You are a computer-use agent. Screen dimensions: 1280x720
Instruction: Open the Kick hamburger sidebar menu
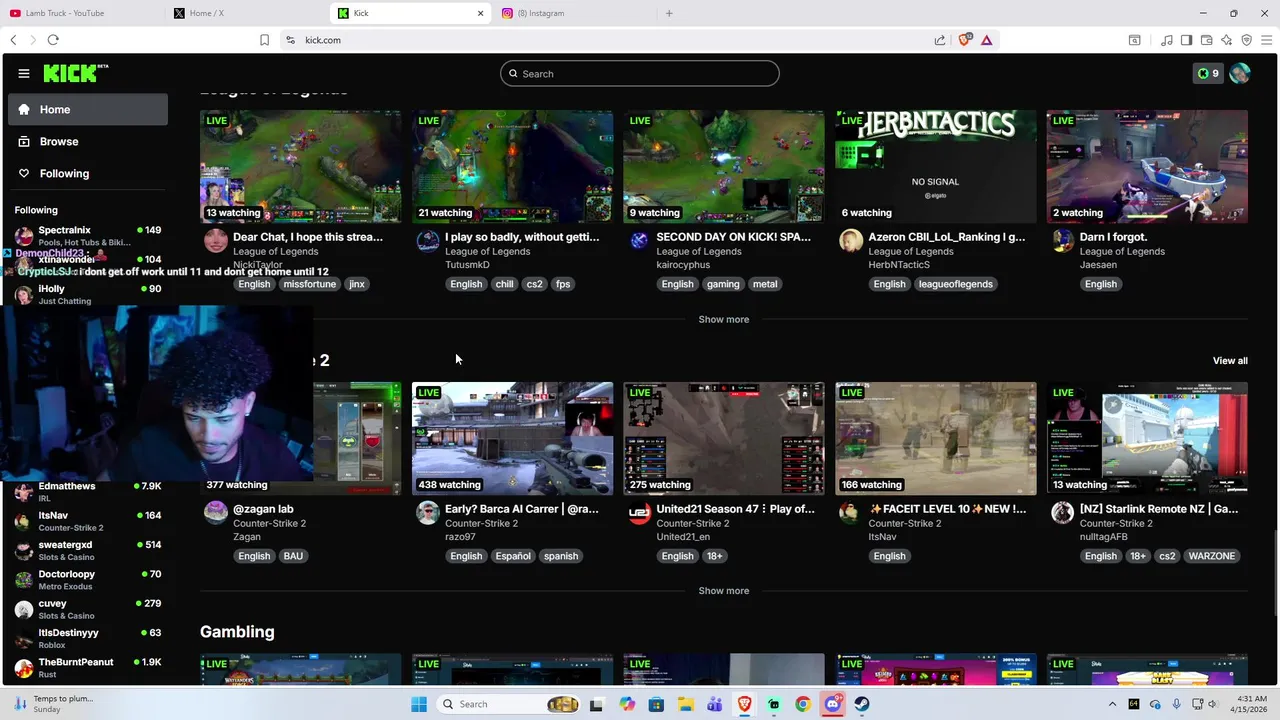coord(24,73)
